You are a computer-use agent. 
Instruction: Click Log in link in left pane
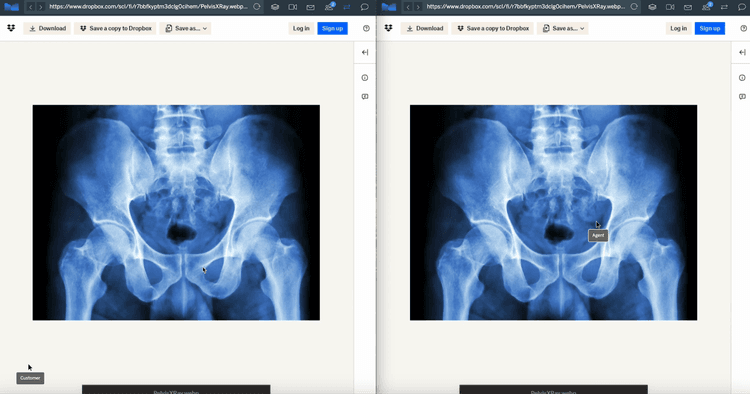click(x=301, y=29)
